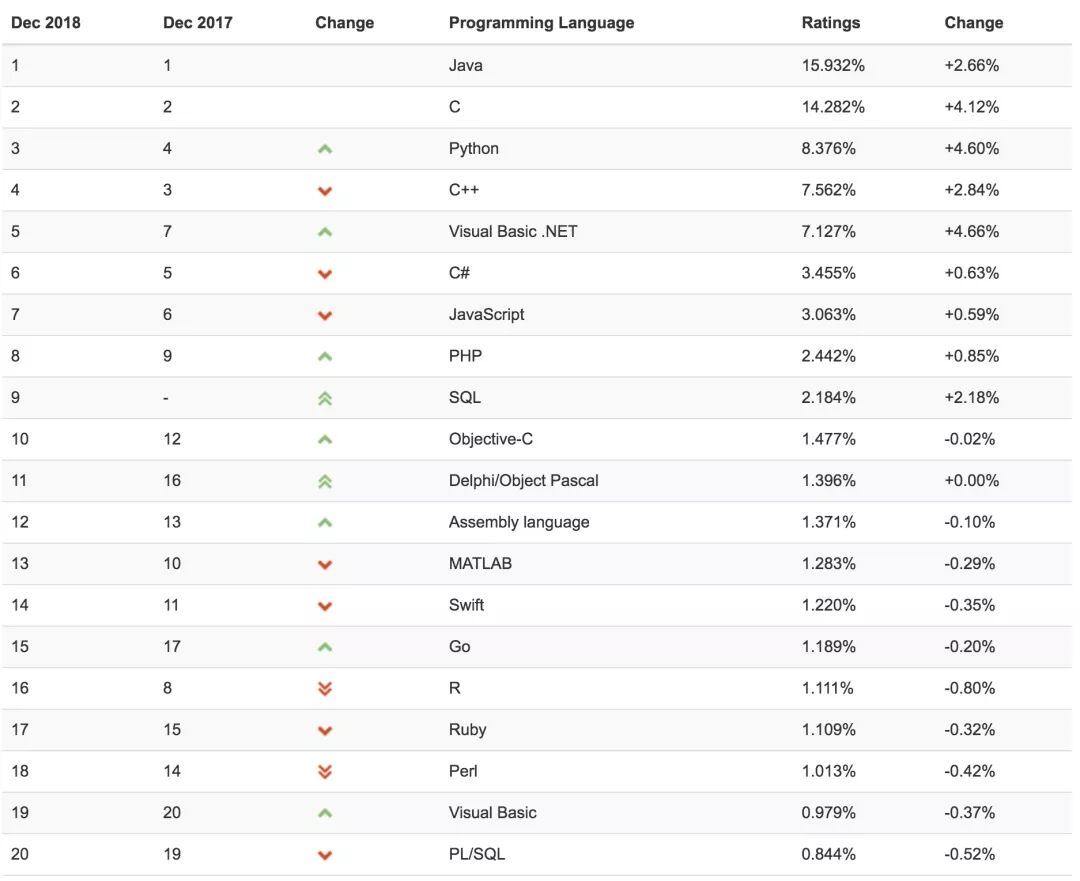
Task: Click the double green up arrow beside SQL
Action: (x=325, y=398)
